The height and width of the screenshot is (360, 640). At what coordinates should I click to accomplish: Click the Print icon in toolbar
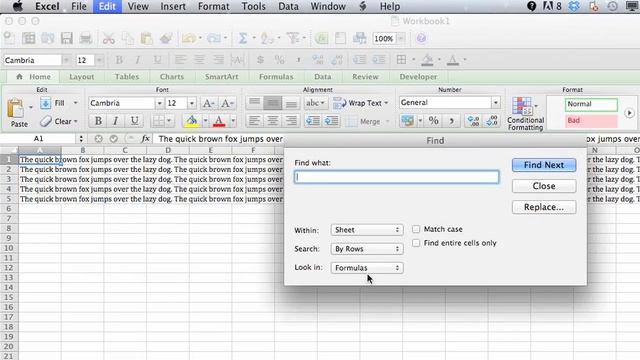click(x=86, y=38)
